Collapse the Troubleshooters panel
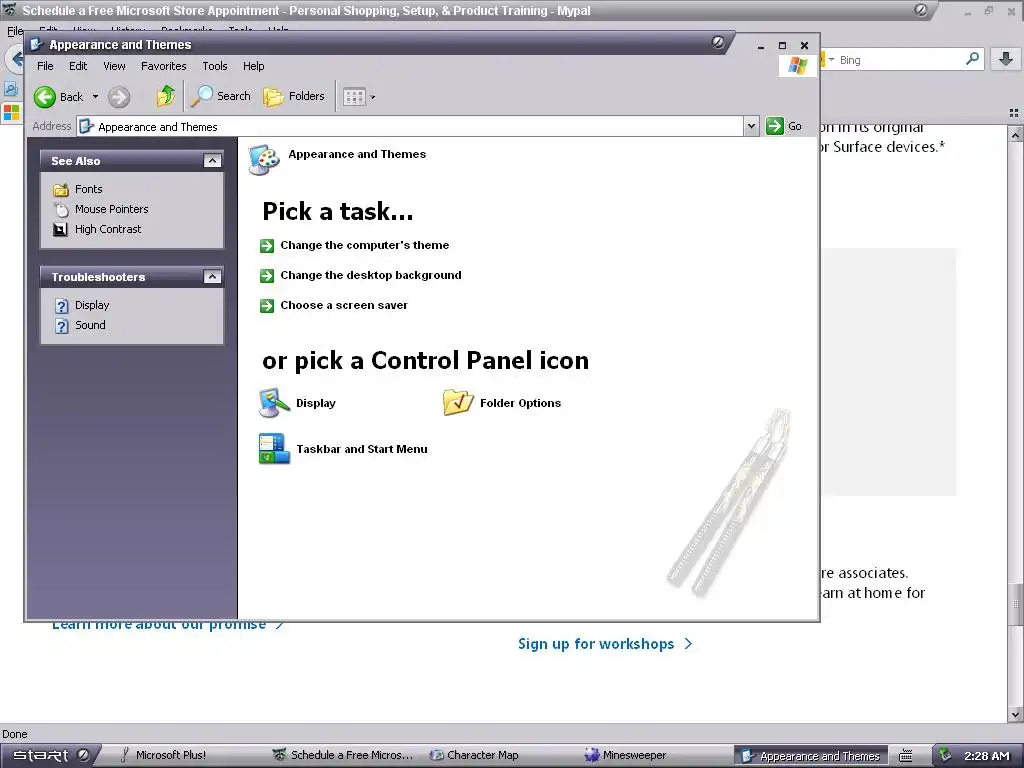The height and width of the screenshot is (768, 1024). [212, 277]
